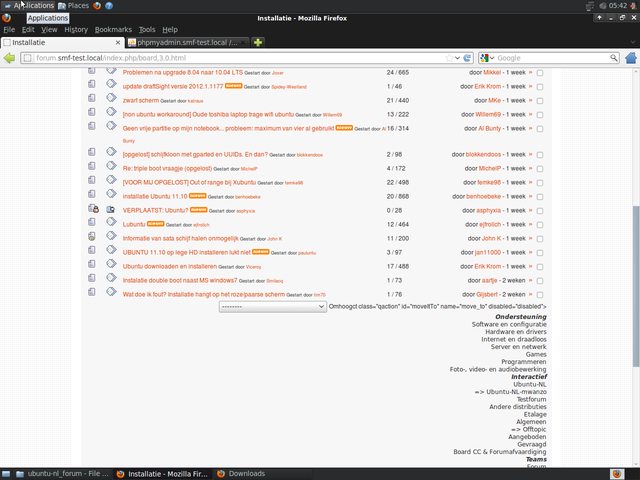The width and height of the screenshot is (640, 480).
Task: Open a new tab with the green plus icon
Action: 258,42
